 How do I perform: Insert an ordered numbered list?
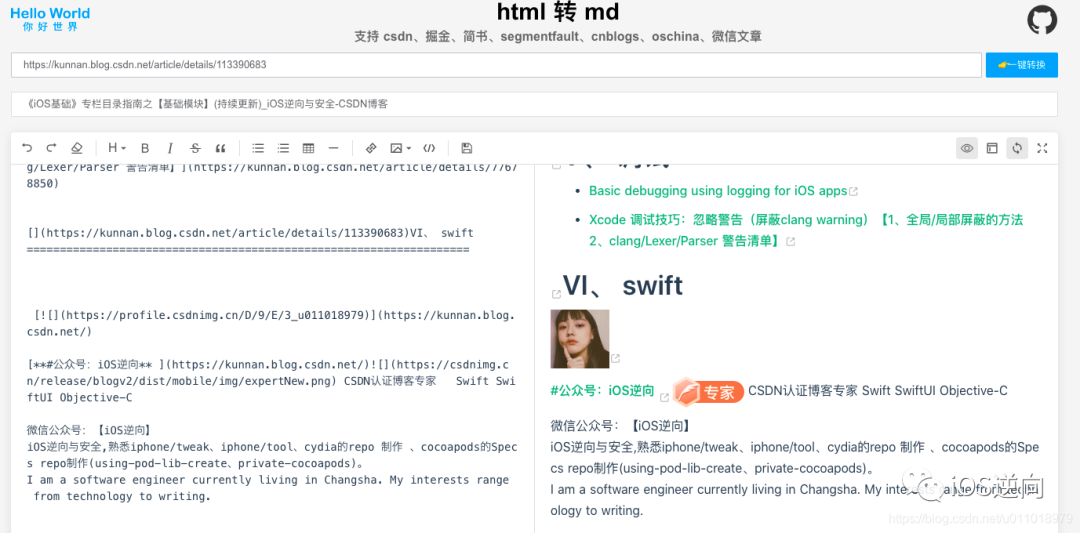click(x=283, y=147)
